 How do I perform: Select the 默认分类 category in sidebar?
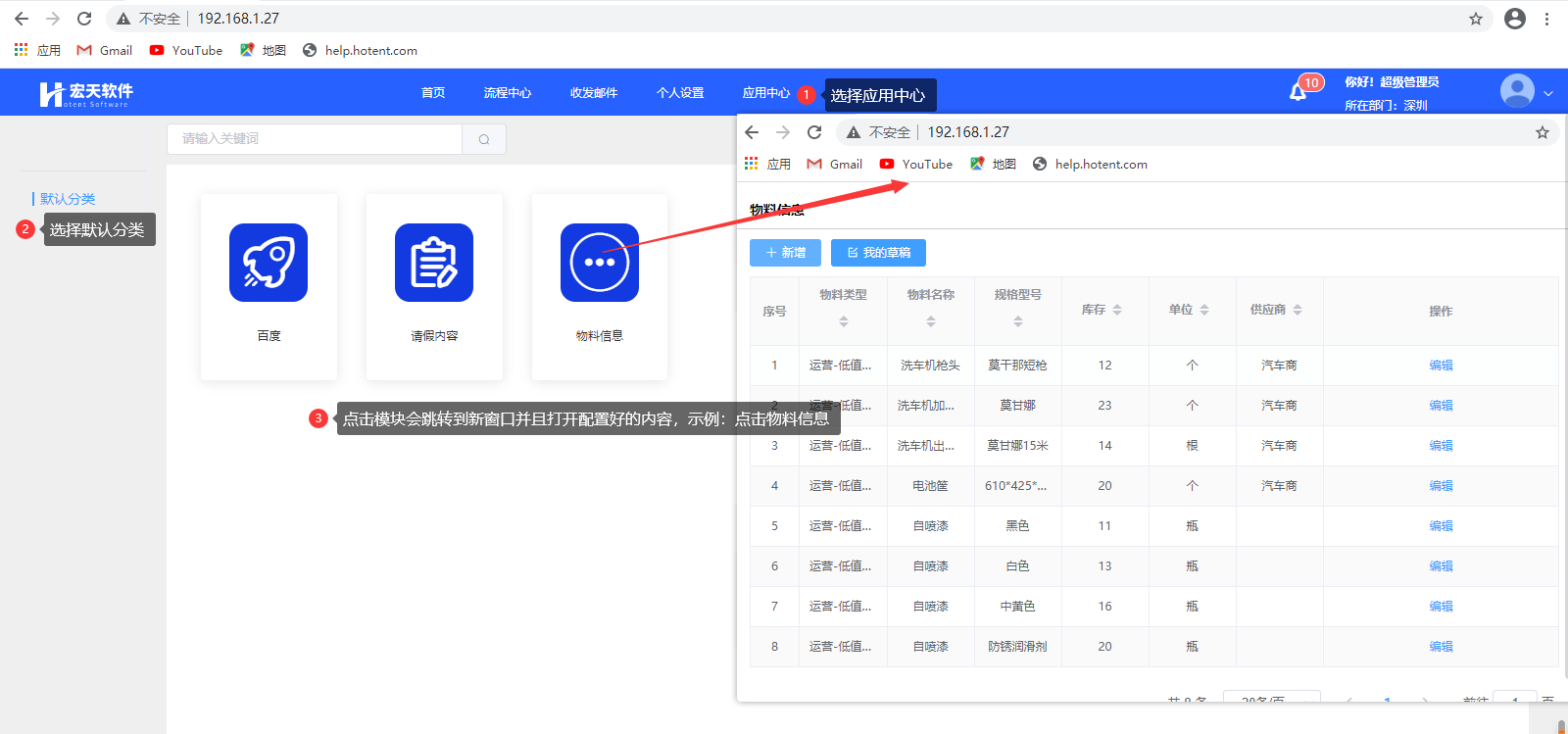(x=68, y=199)
